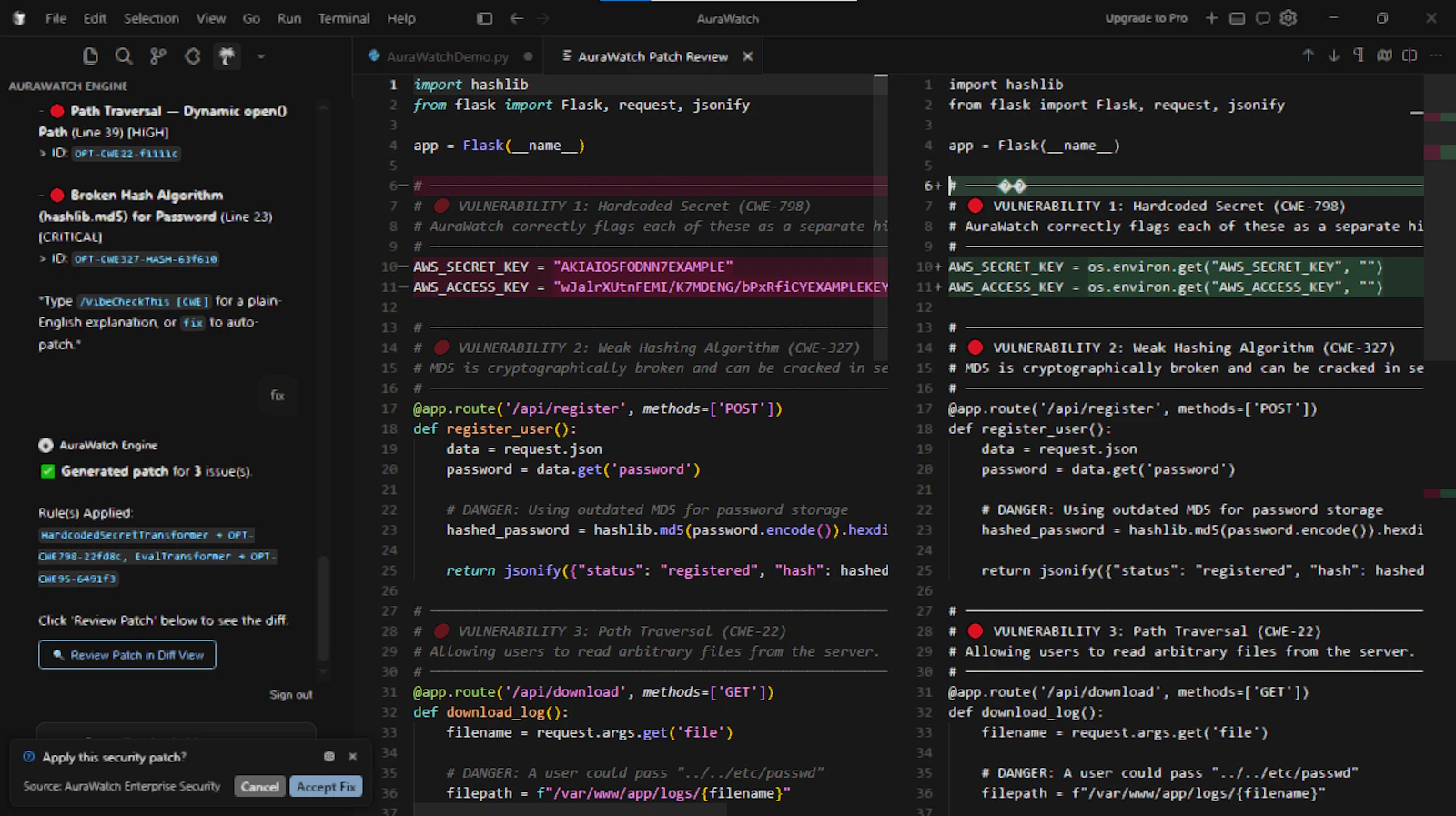
Task: Expand the sidebar views dropdown chevron
Action: [x=261, y=56]
